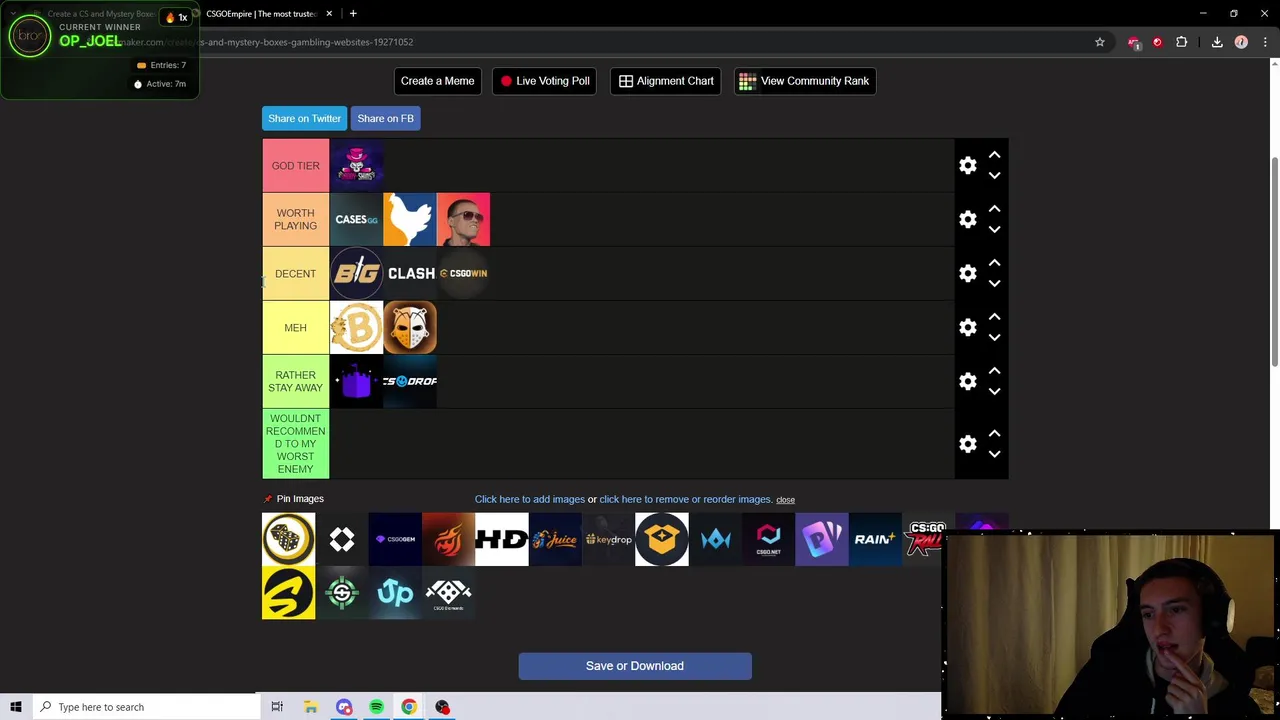Open settings gear for MEH row
The image size is (1280, 720).
(967, 327)
